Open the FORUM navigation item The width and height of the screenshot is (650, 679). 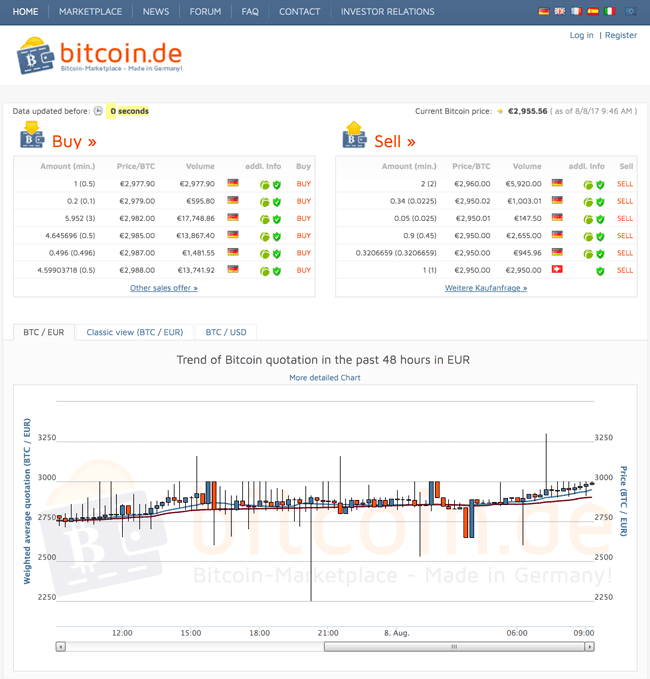pos(205,12)
